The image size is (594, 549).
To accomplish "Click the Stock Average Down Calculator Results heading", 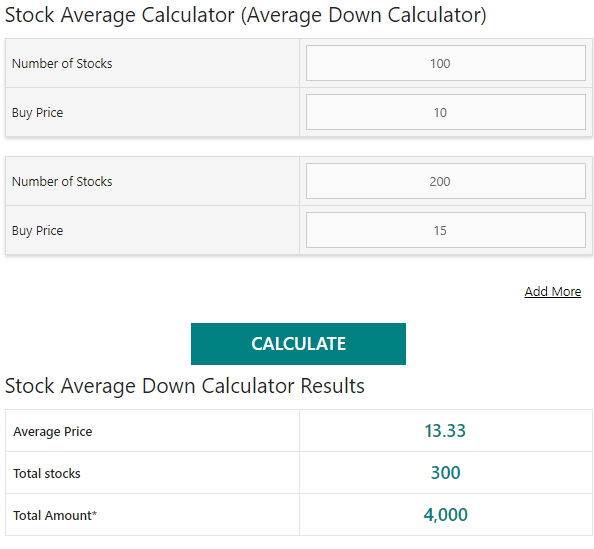I will (184, 386).
